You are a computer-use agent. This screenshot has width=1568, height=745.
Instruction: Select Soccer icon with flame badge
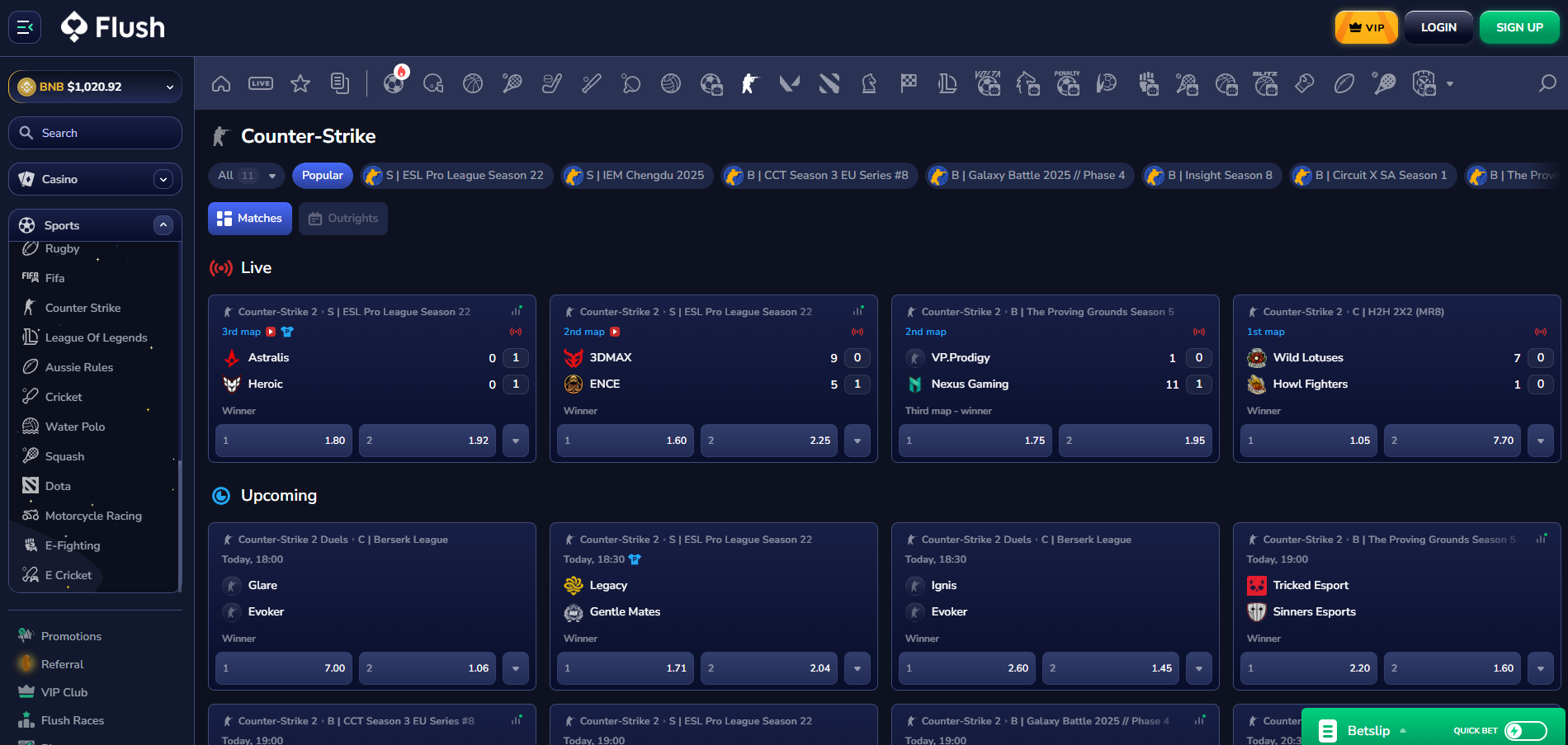pyautogui.click(x=395, y=82)
